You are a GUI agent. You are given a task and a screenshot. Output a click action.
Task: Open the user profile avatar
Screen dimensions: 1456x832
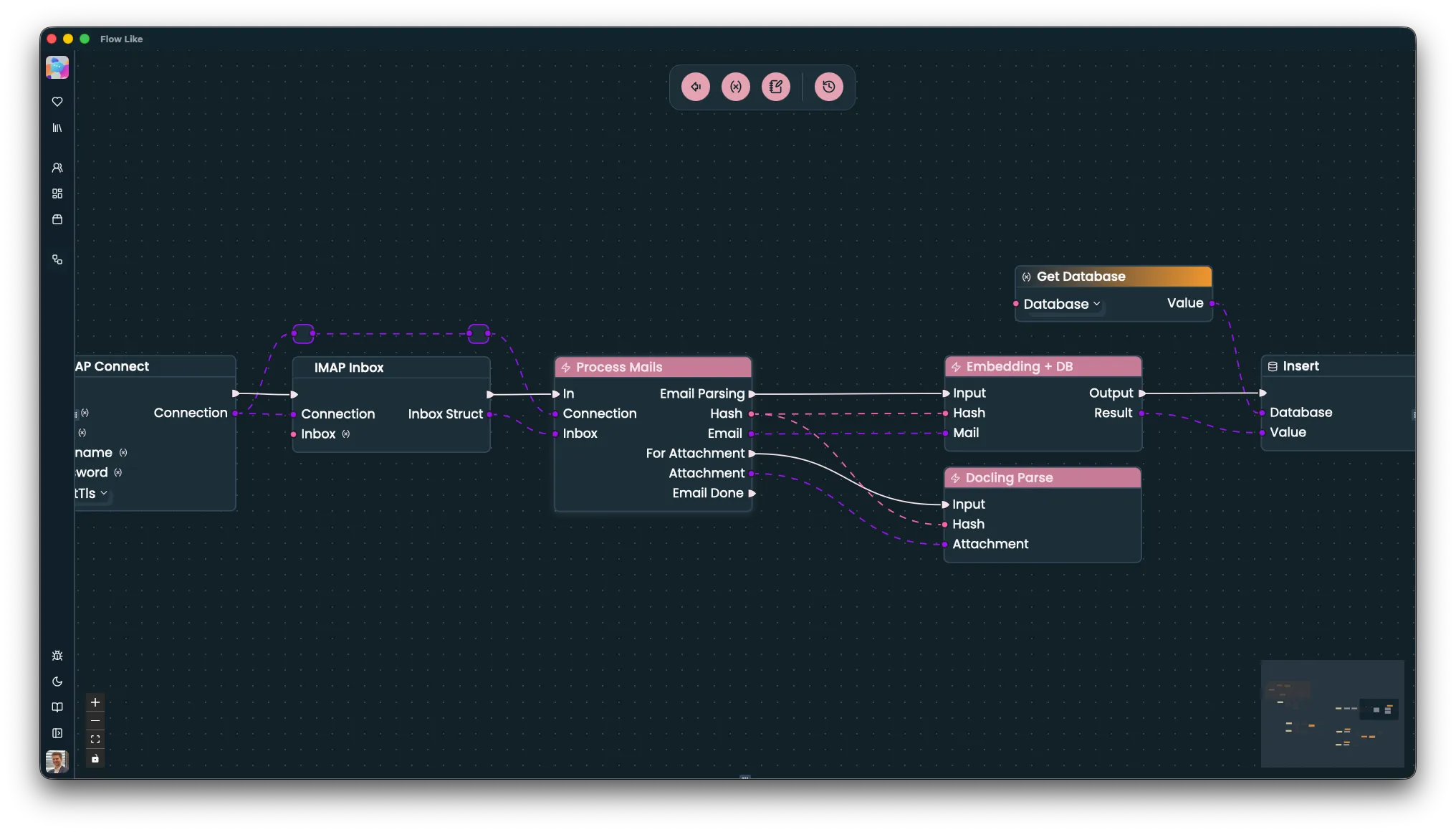(x=57, y=761)
